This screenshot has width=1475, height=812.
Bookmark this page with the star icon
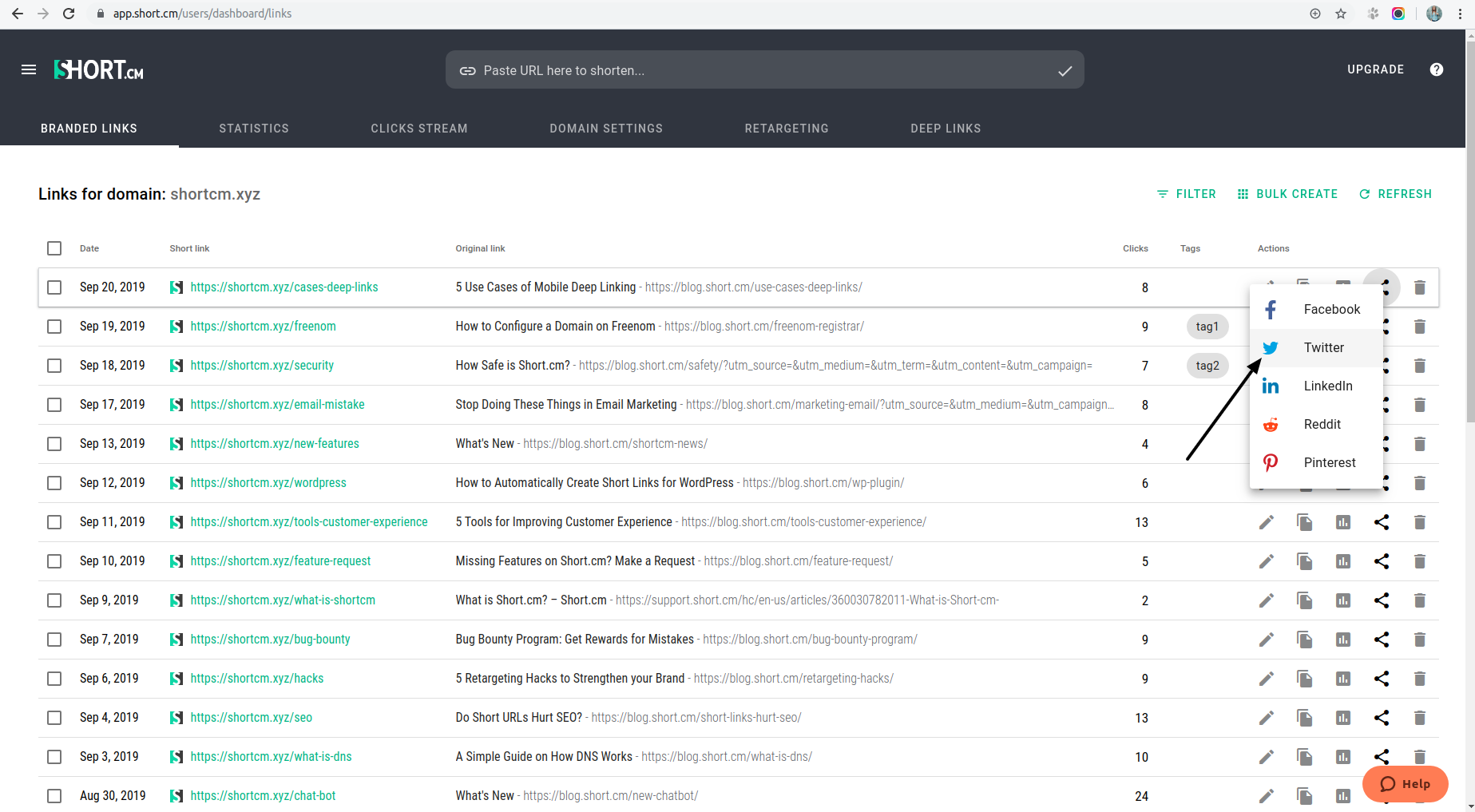(1341, 14)
